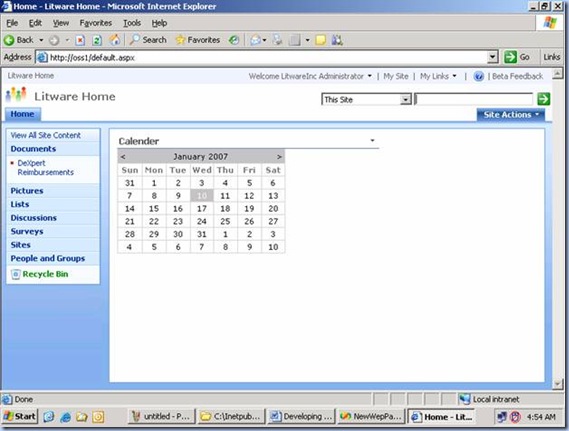Open Favorites star toolbar button
This screenshot has height=431, width=569.
click(198, 40)
